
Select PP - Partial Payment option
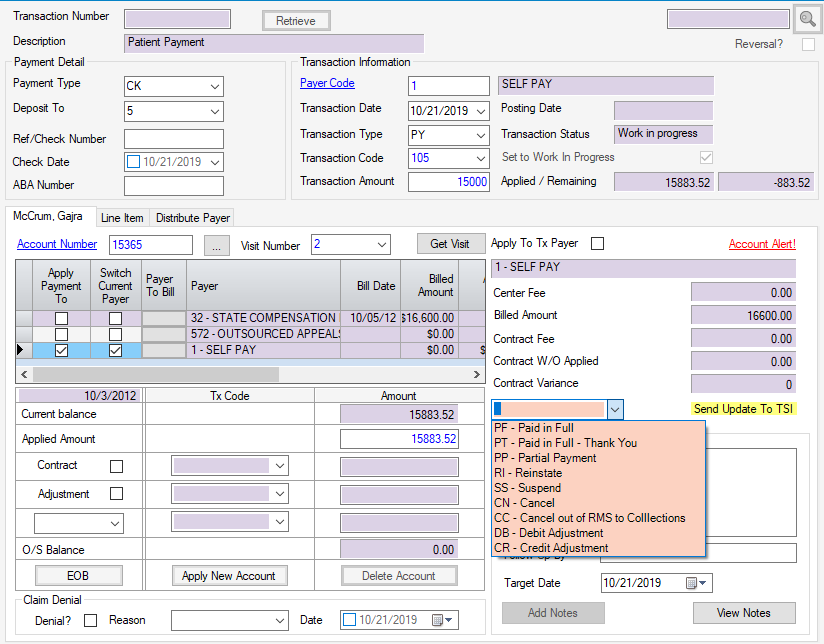click(545, 458)
